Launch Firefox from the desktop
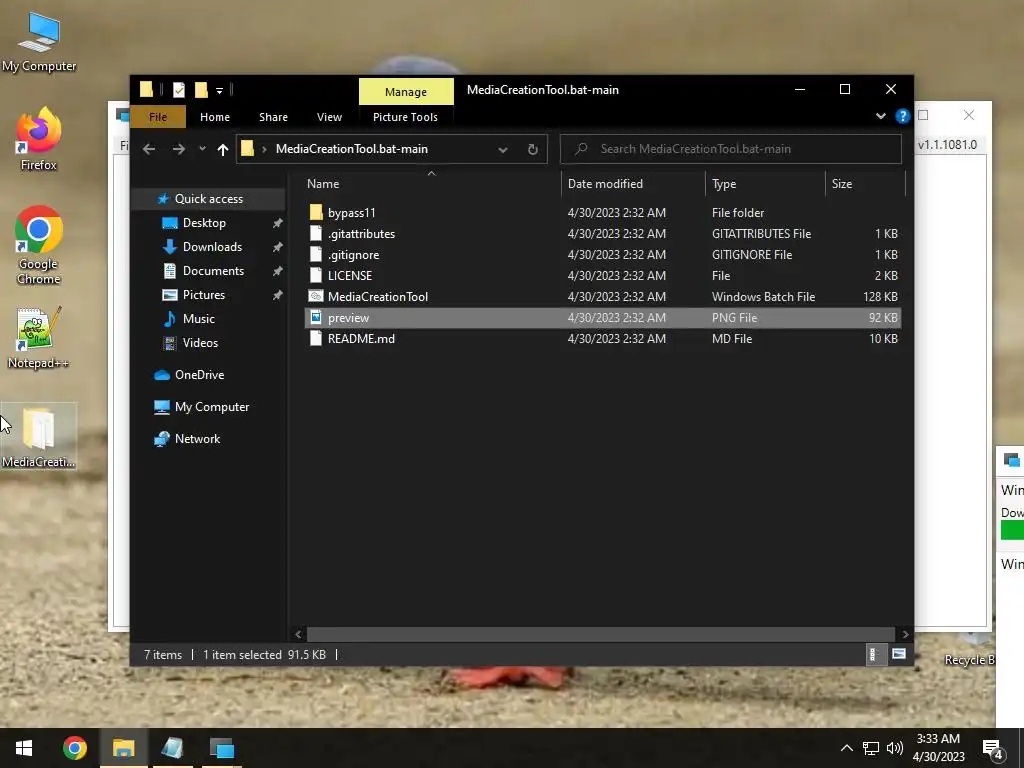Screen dimensions: 1024x768 (39, 139)
